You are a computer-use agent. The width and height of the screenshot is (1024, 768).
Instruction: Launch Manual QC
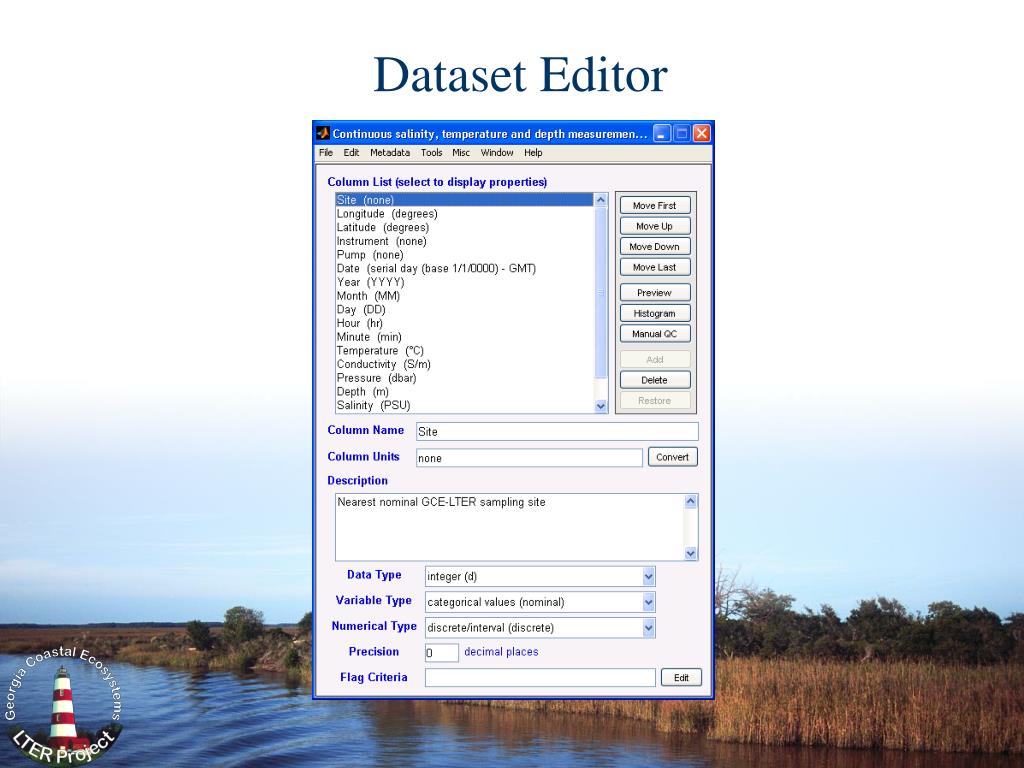click(654, 334)
